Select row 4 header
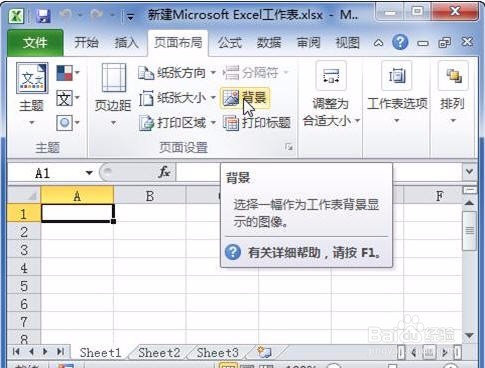The image size is (485, 368). tap(24, 268)
